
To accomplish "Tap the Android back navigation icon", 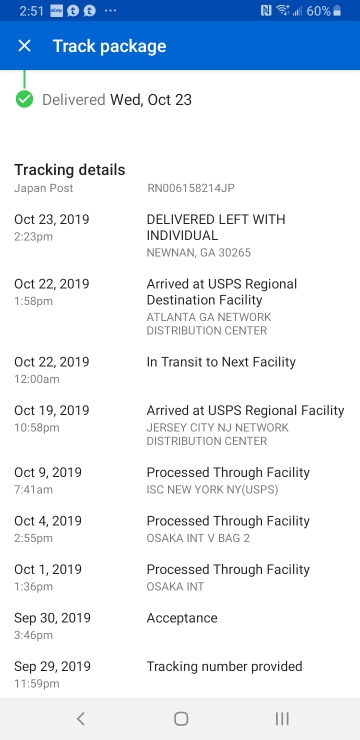I will pos(81,719).
